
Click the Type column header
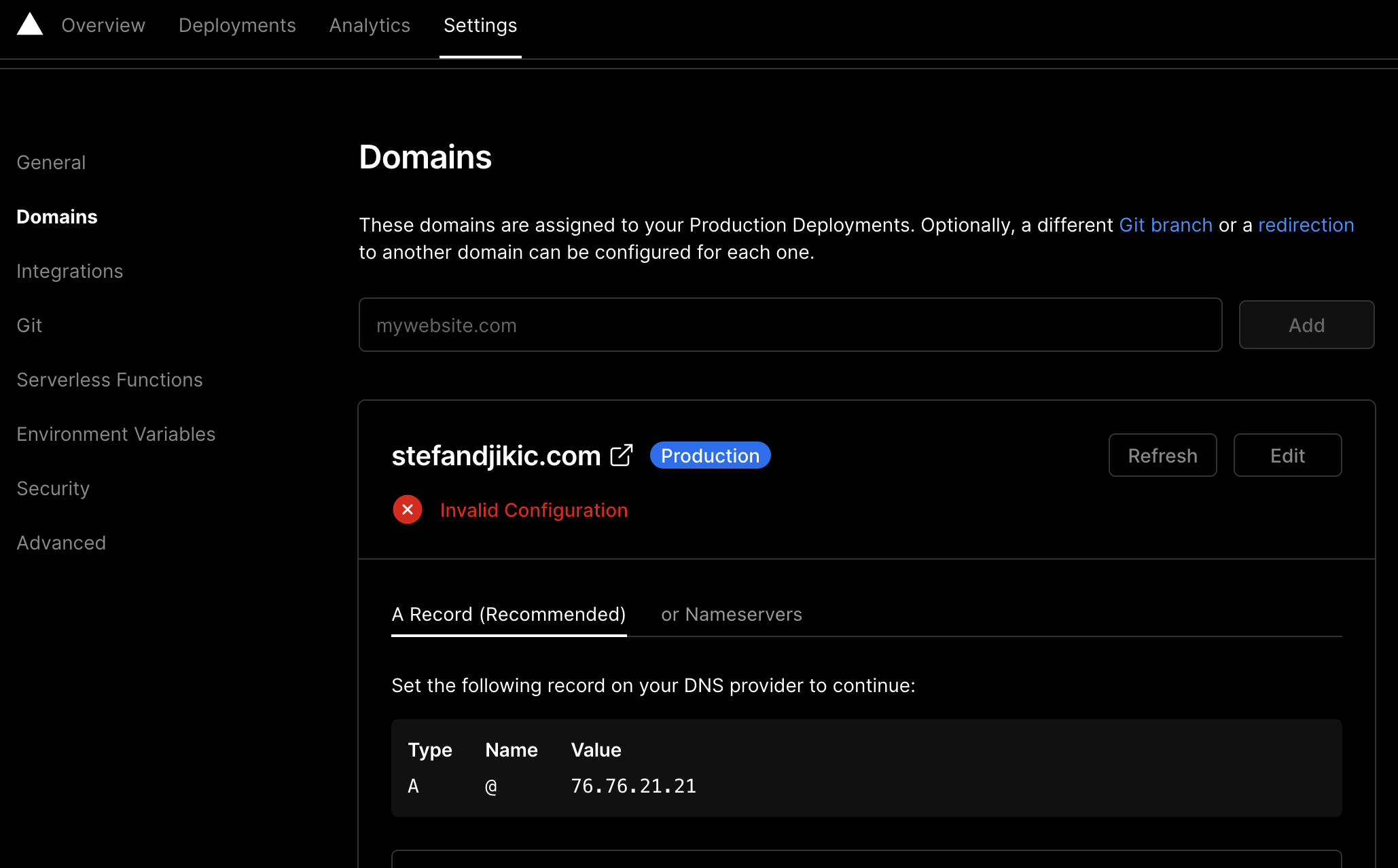click(x=430, y=750)
